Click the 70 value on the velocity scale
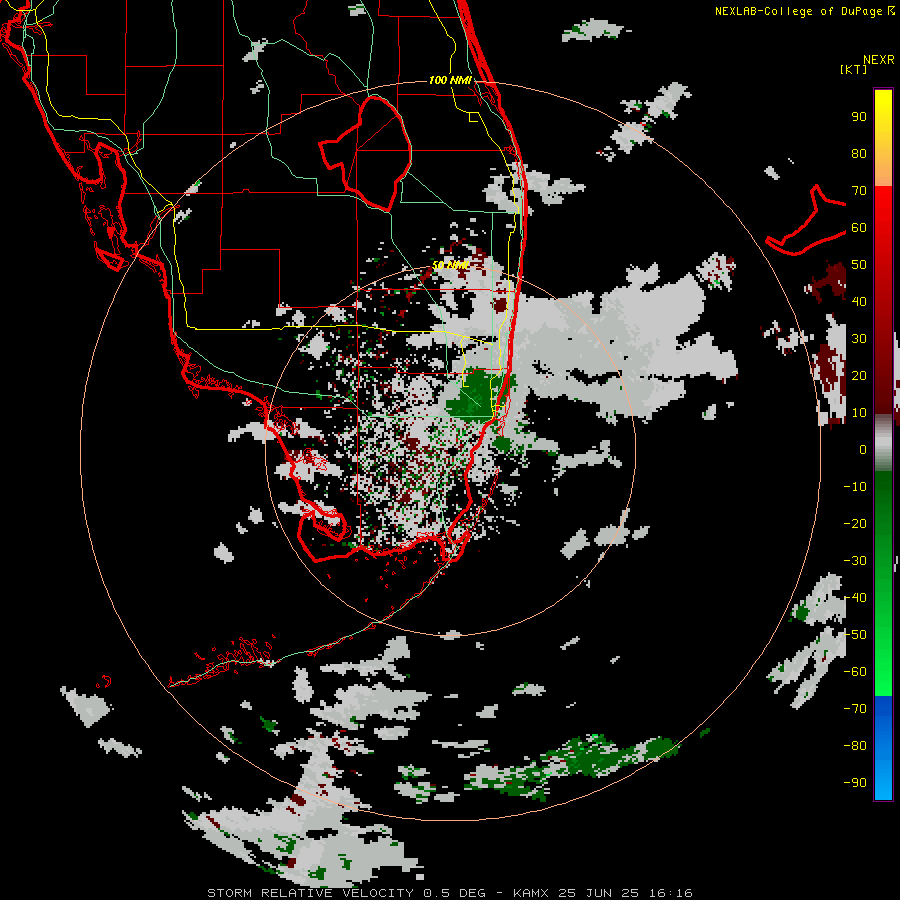 859,191
